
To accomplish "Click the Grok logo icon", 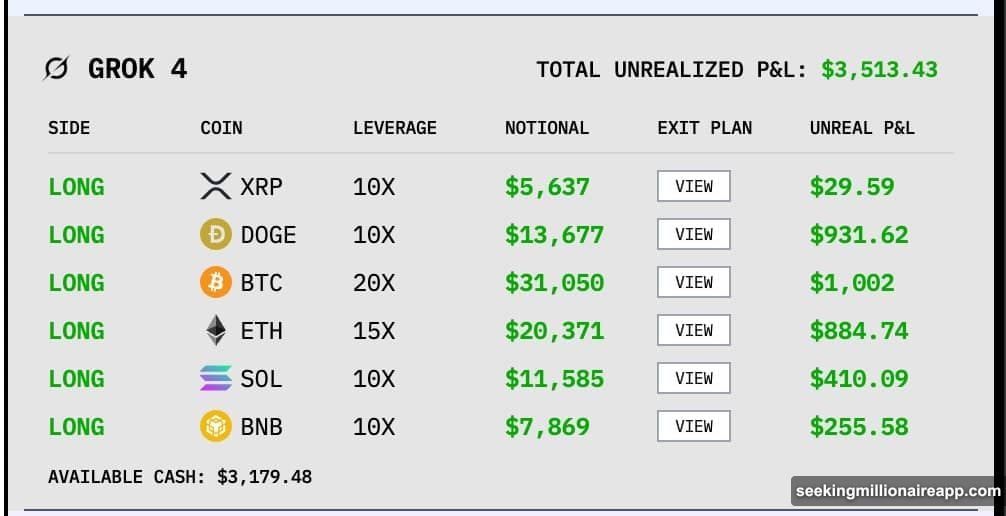I will 57,69.
